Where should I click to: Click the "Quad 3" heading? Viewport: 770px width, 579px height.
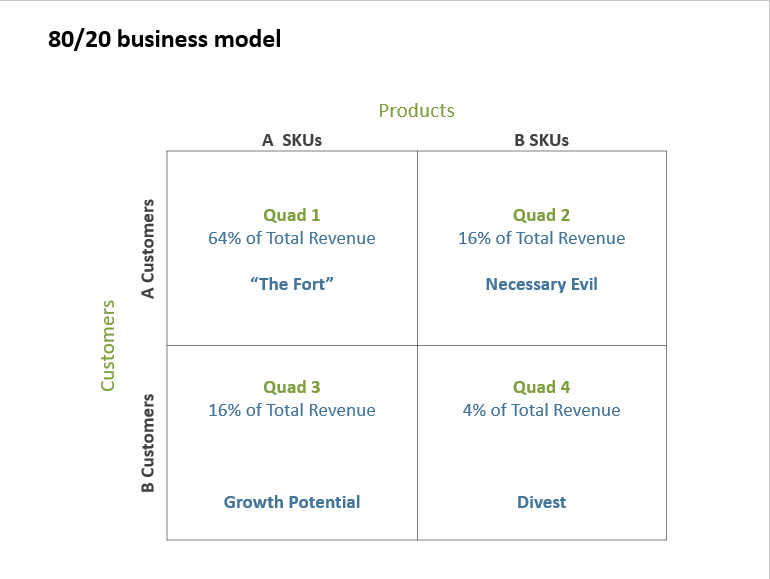292,387
